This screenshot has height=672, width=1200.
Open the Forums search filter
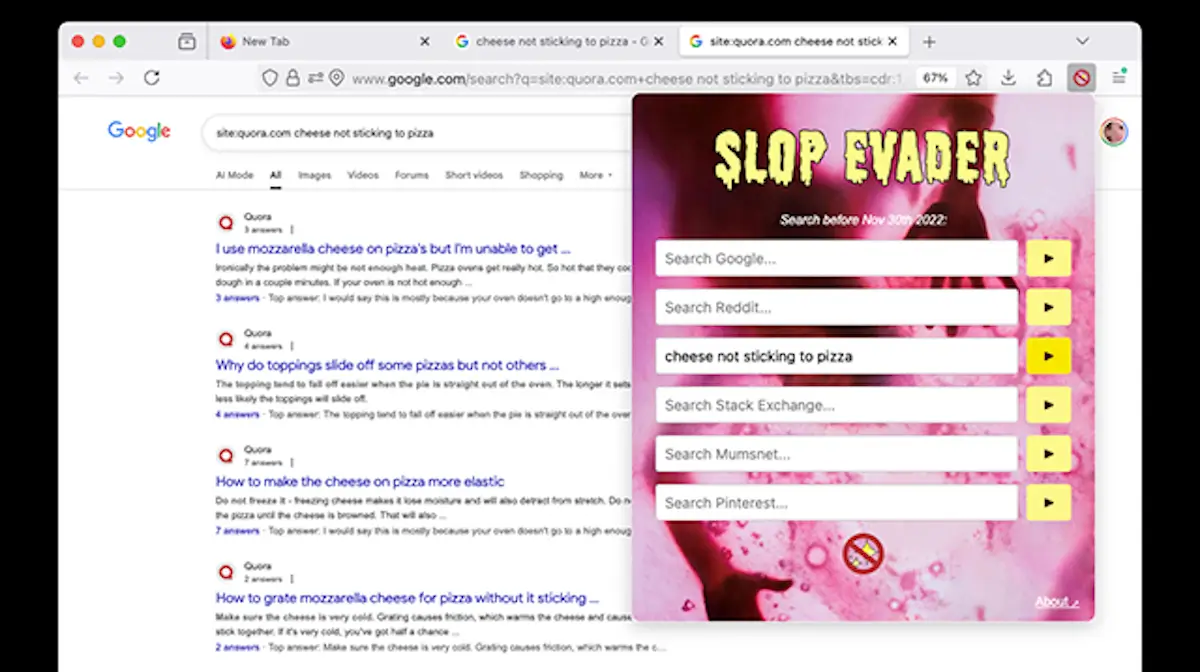pos(411,175)
